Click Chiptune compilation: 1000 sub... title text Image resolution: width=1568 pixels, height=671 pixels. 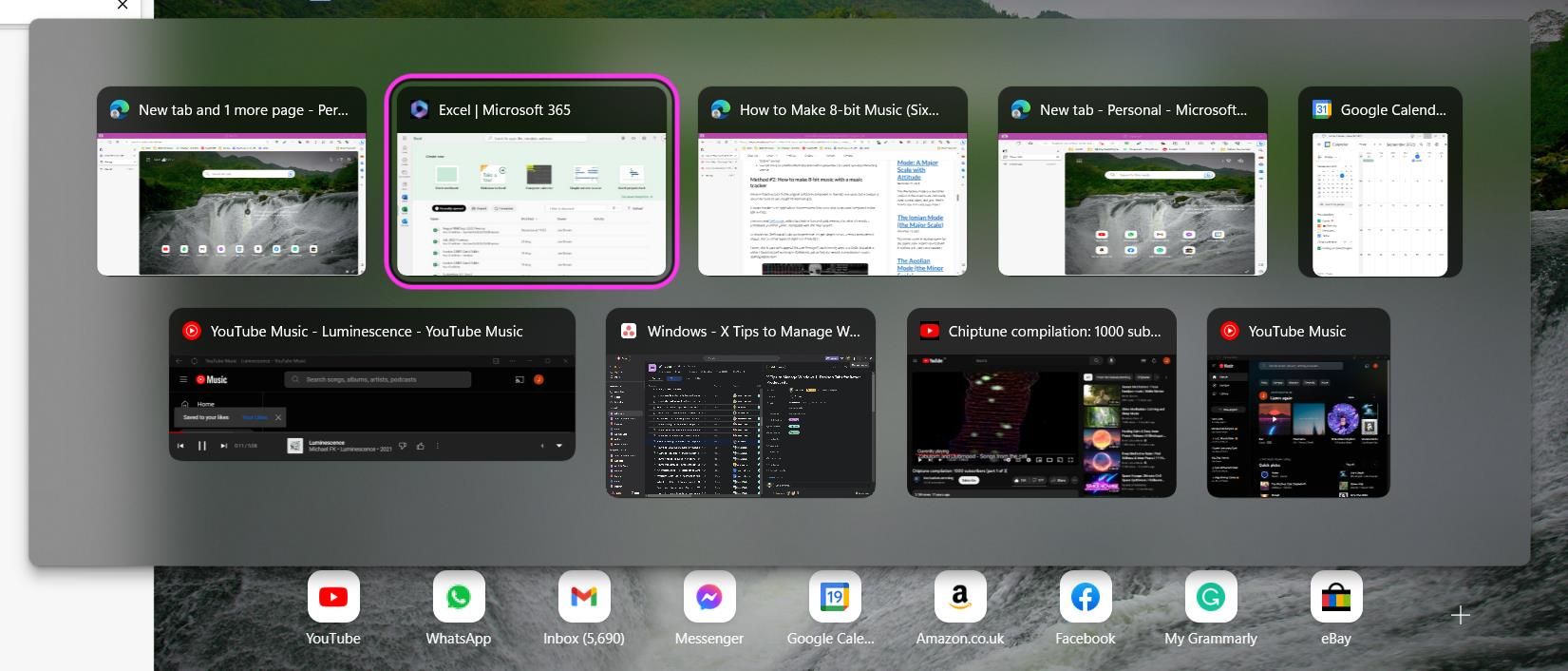click(1054, 331)
